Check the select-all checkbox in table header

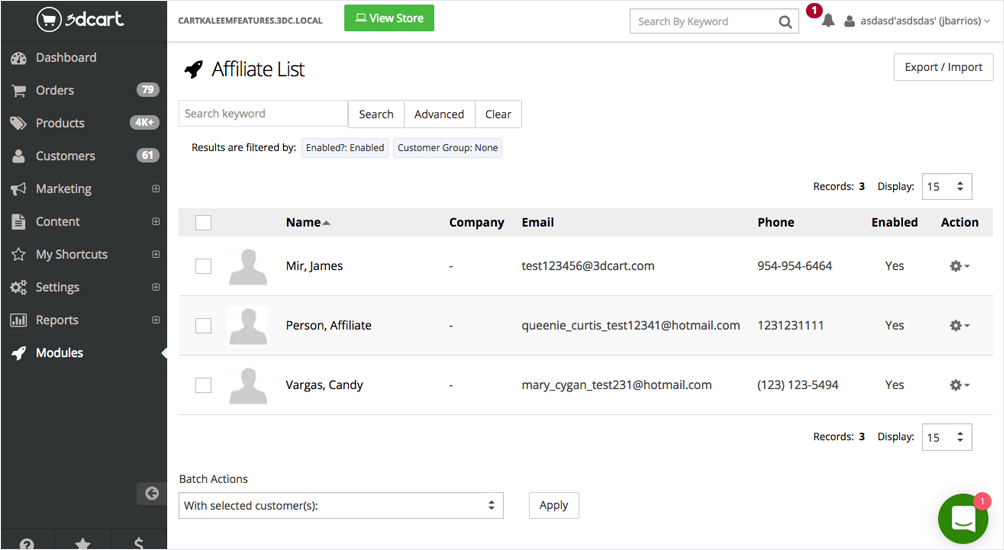click(x=203, y=223)
